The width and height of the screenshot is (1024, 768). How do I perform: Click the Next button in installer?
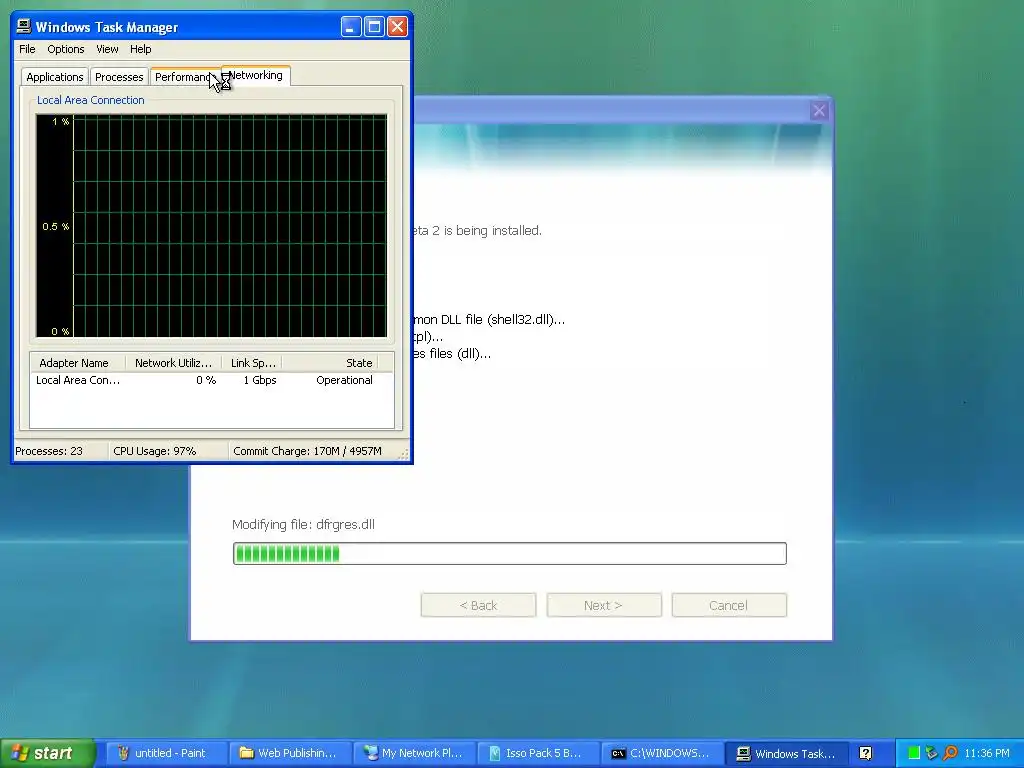click(x=603, y=605)
